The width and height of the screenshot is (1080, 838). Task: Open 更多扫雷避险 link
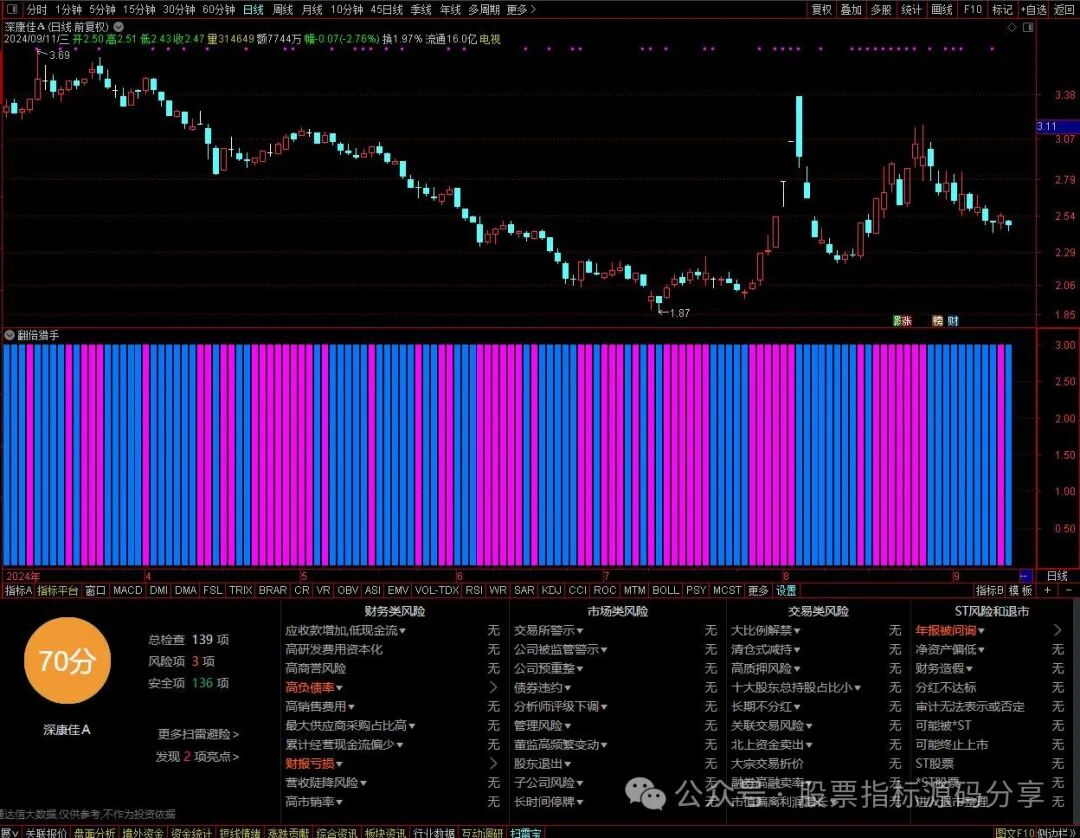point(198,734)
